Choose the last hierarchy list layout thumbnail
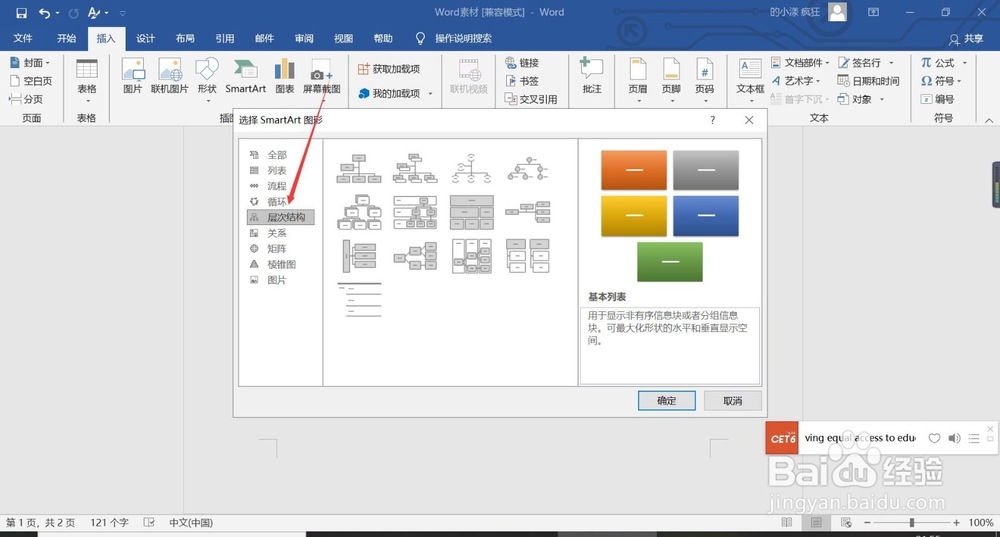Screen dimensions: 1000x537 pos(359,300)
